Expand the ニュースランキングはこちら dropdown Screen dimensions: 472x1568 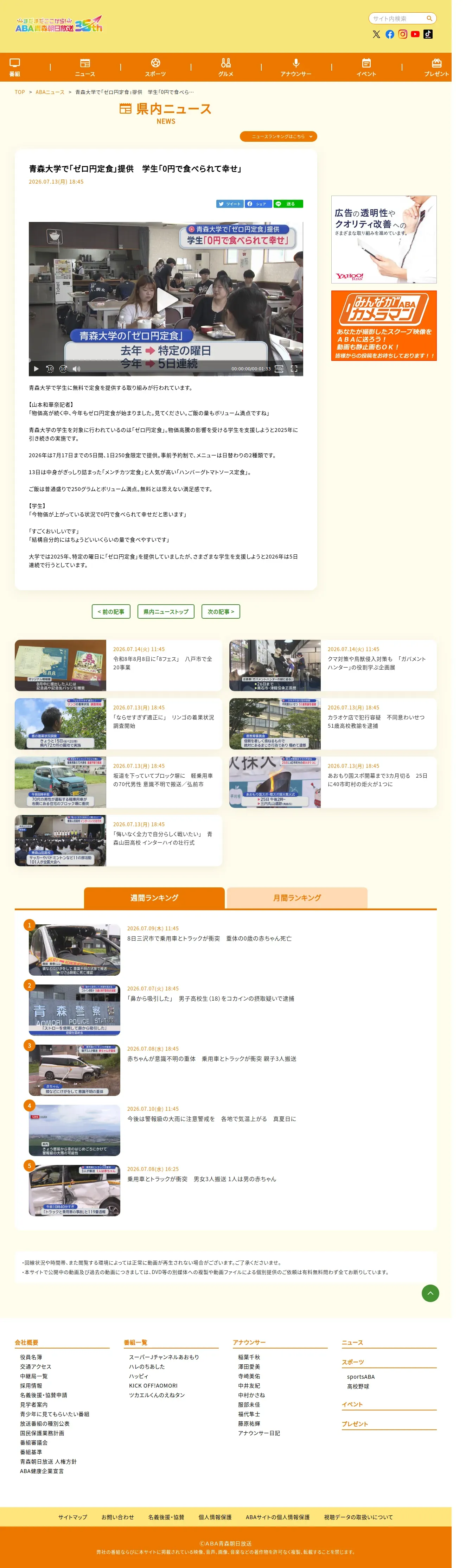tap(278, 137)
